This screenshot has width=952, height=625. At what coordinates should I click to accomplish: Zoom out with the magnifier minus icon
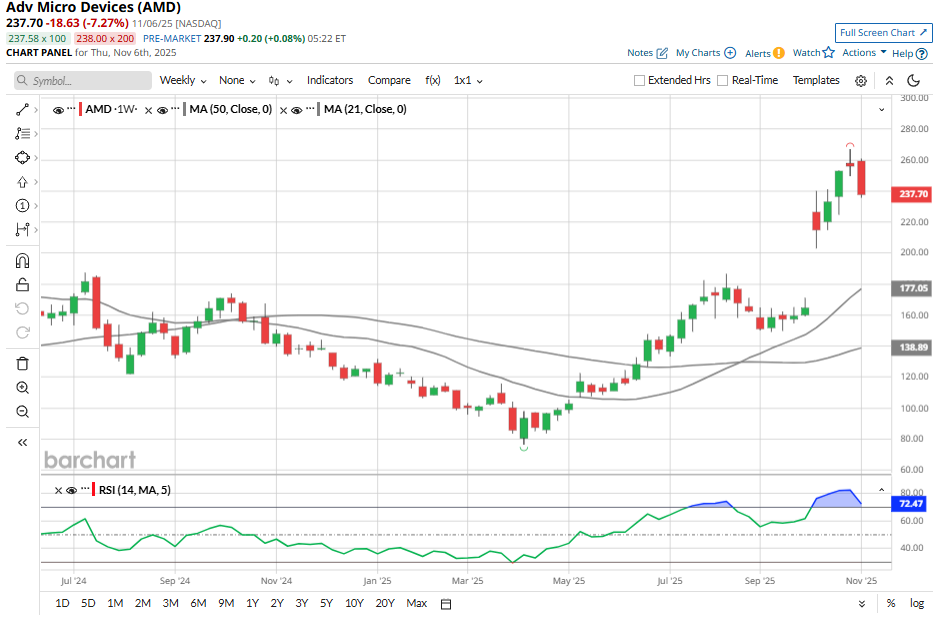[x=22, y=412]
